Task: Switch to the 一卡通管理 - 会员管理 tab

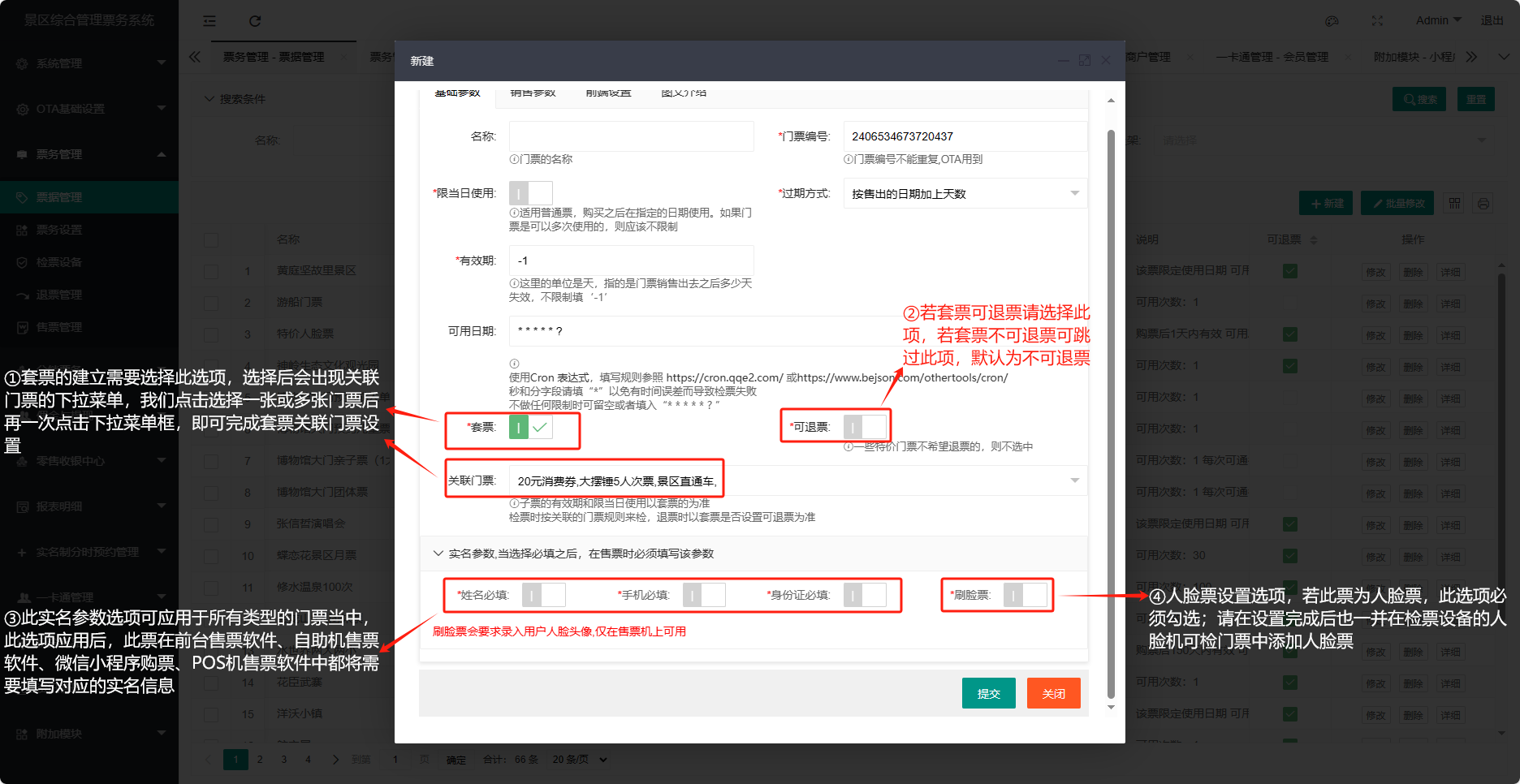Action: click(x=1272, y=57)
